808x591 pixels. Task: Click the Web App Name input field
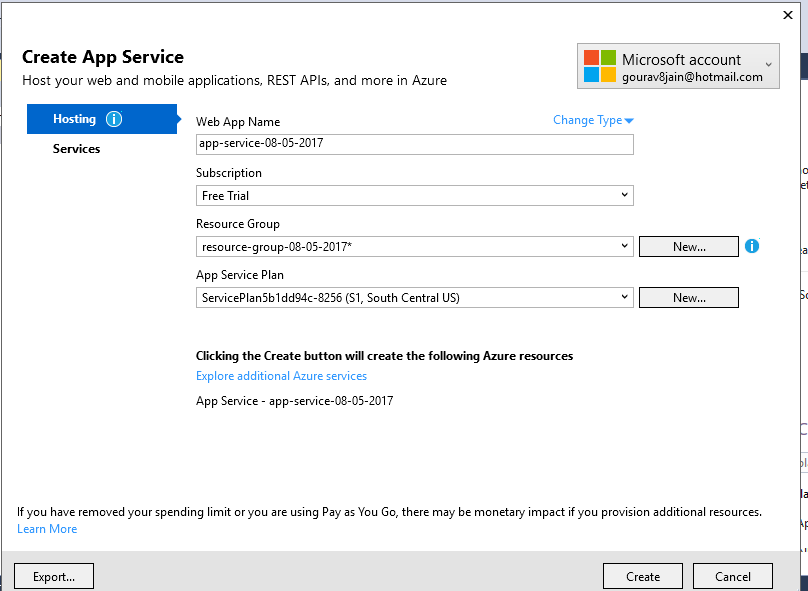point(415,144)
